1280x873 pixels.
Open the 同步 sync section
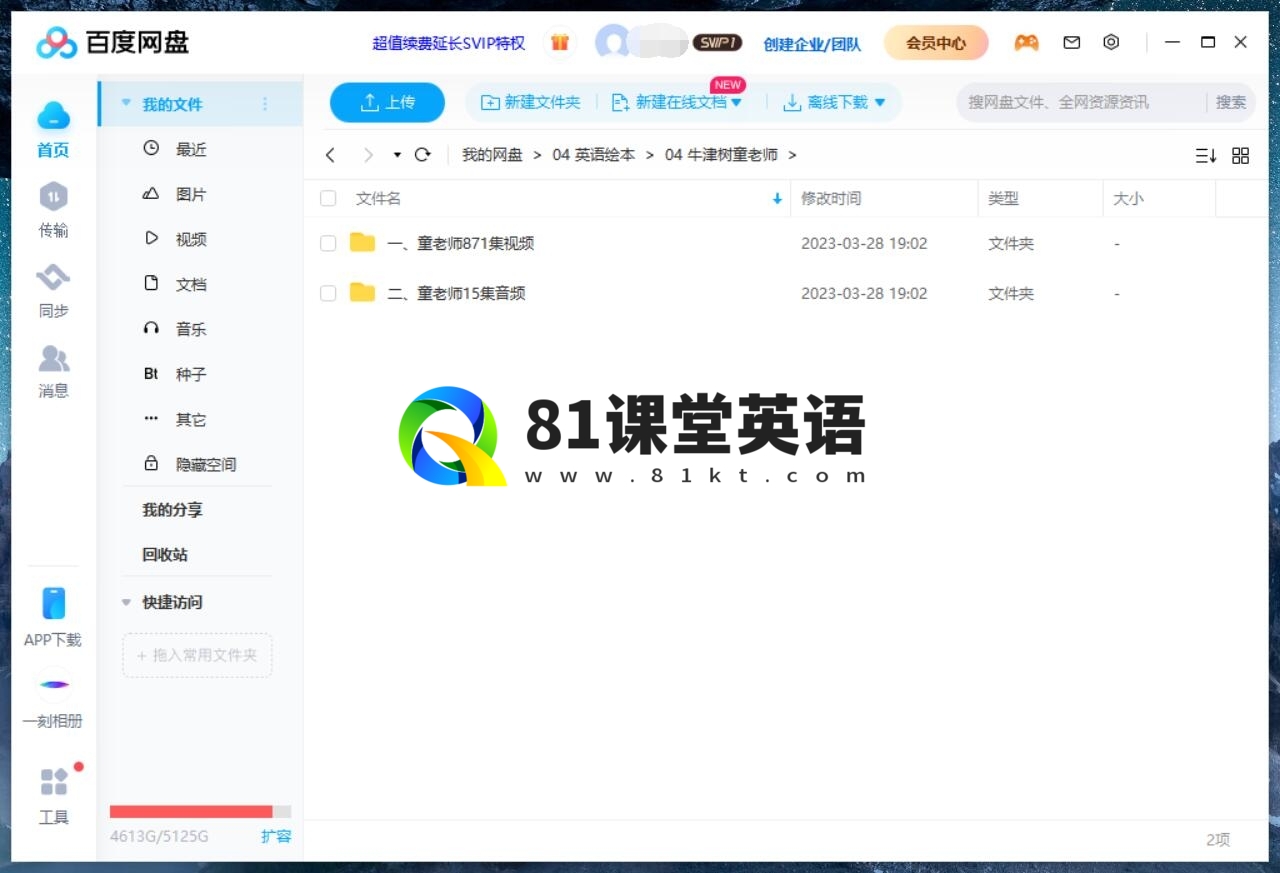(x=53, y=291)
